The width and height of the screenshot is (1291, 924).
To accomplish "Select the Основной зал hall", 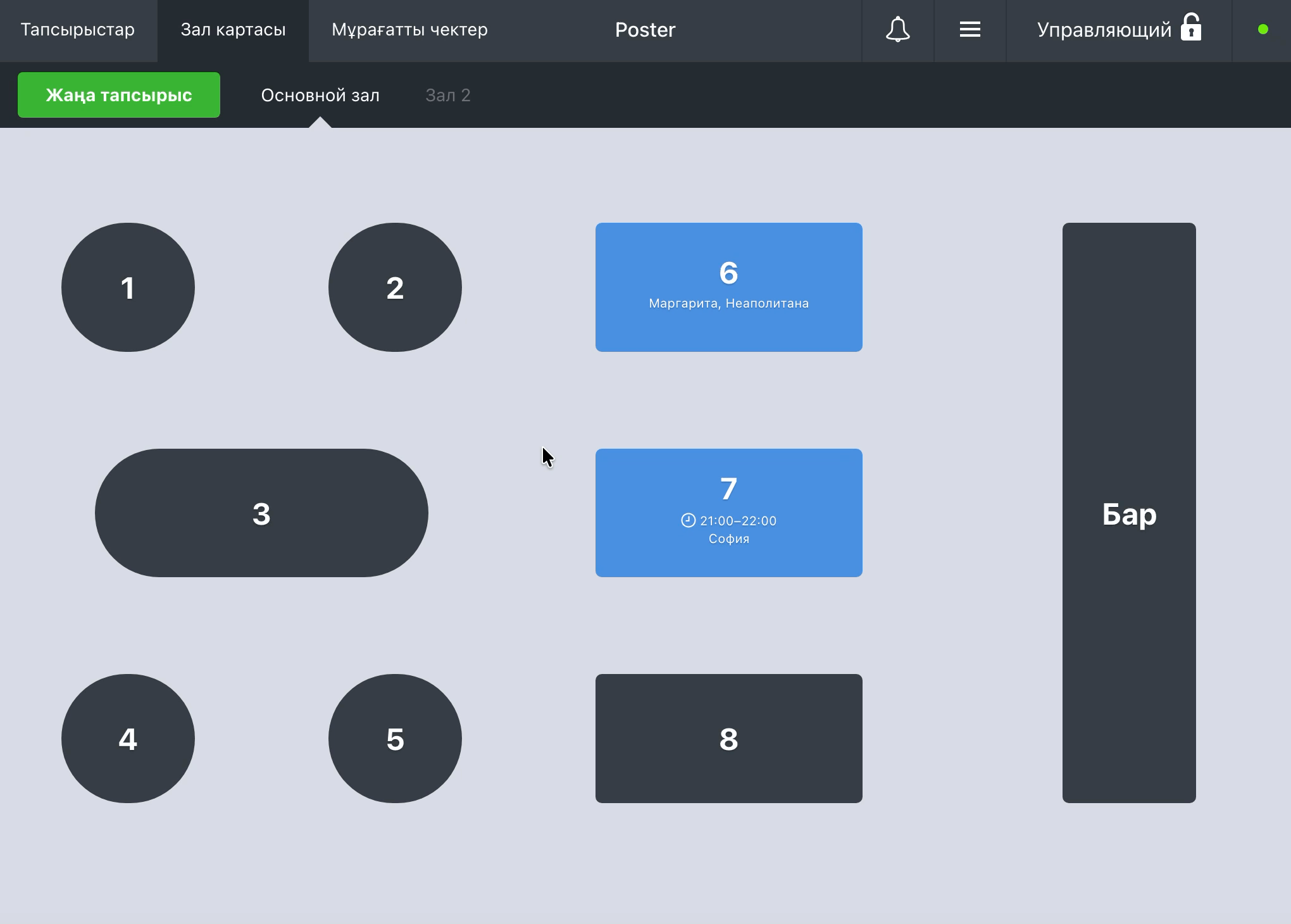I will (x=320, y=95).
